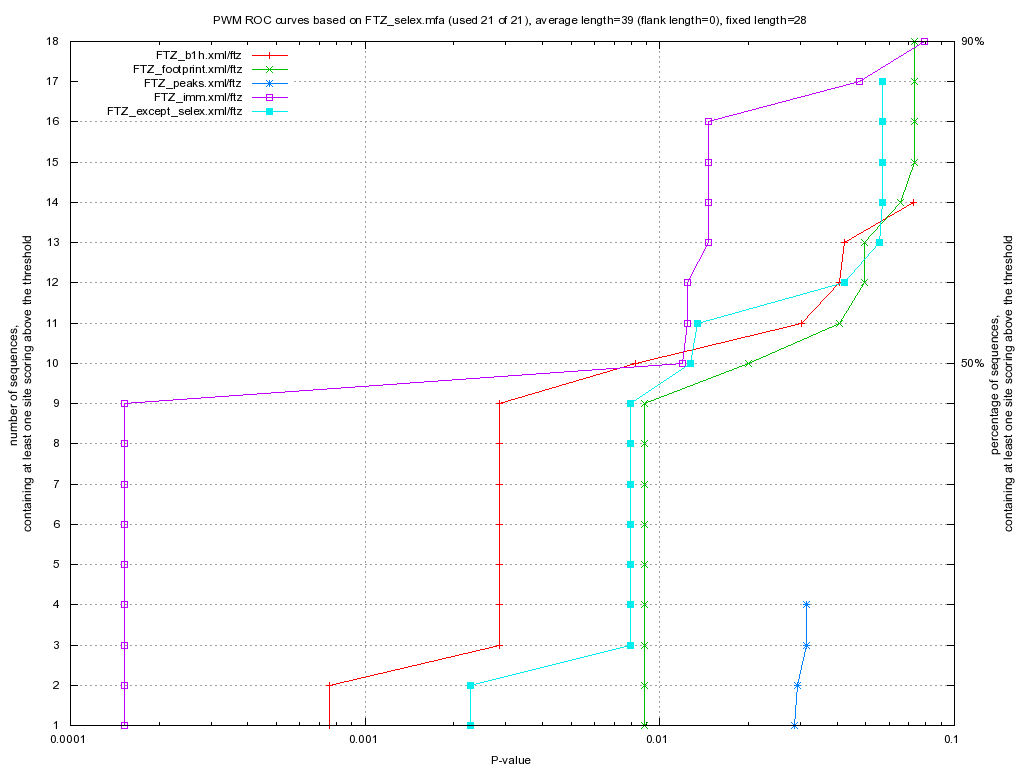Select the purple square data point at 17 sequences
The image size is (1024, 768).
pos(860,81)
